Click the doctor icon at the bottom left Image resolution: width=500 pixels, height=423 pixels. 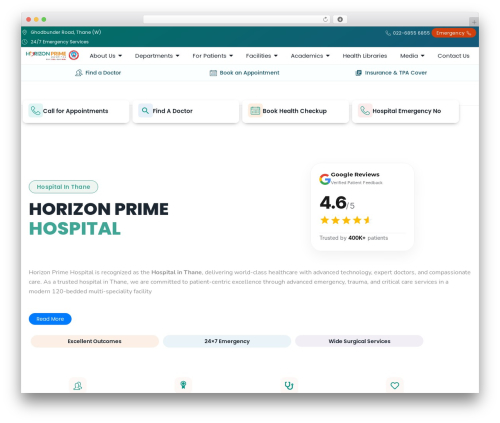click(x=78, y=386)
